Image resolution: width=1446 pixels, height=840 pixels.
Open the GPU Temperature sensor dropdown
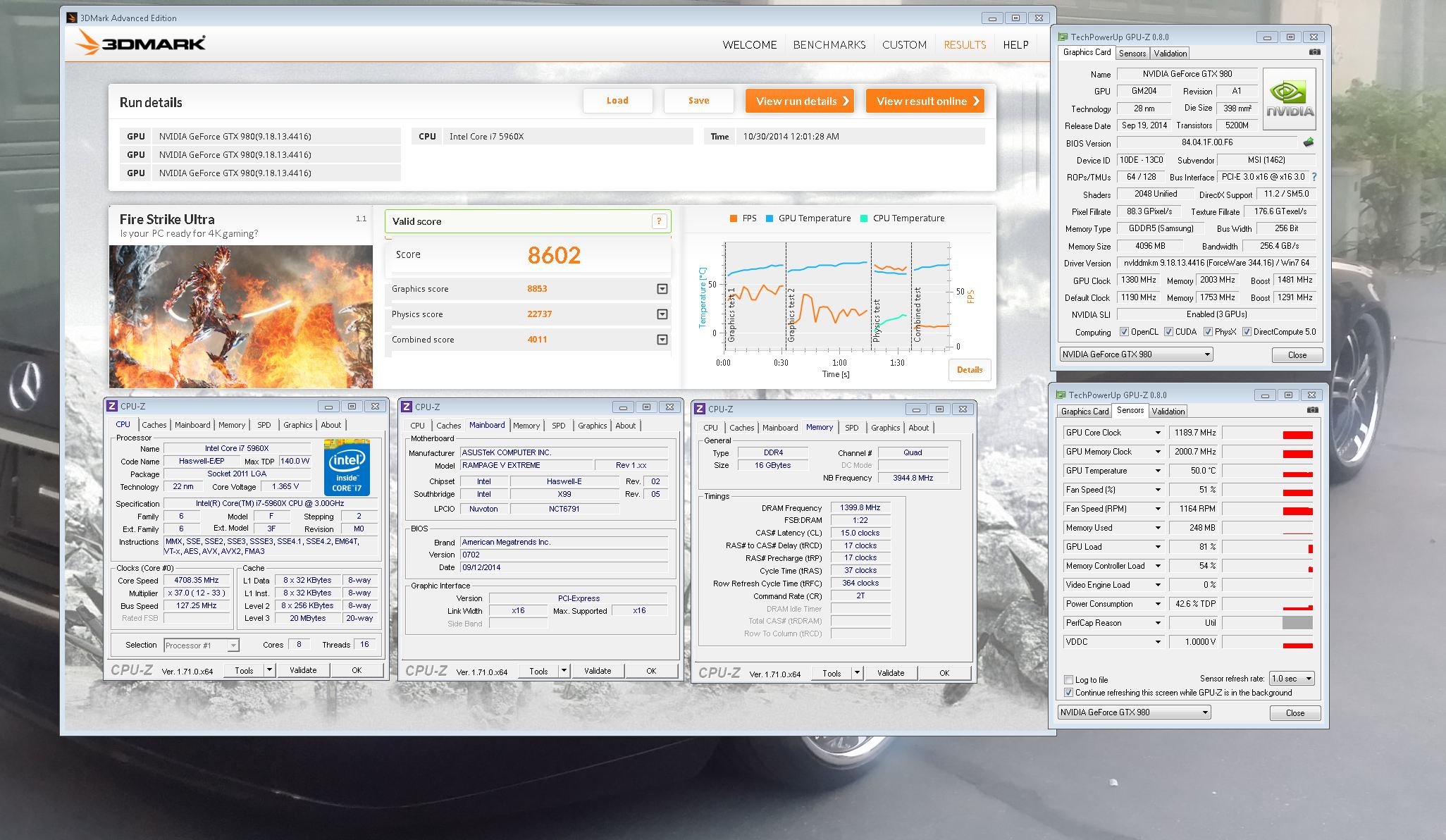click(x=1157, y=471)
